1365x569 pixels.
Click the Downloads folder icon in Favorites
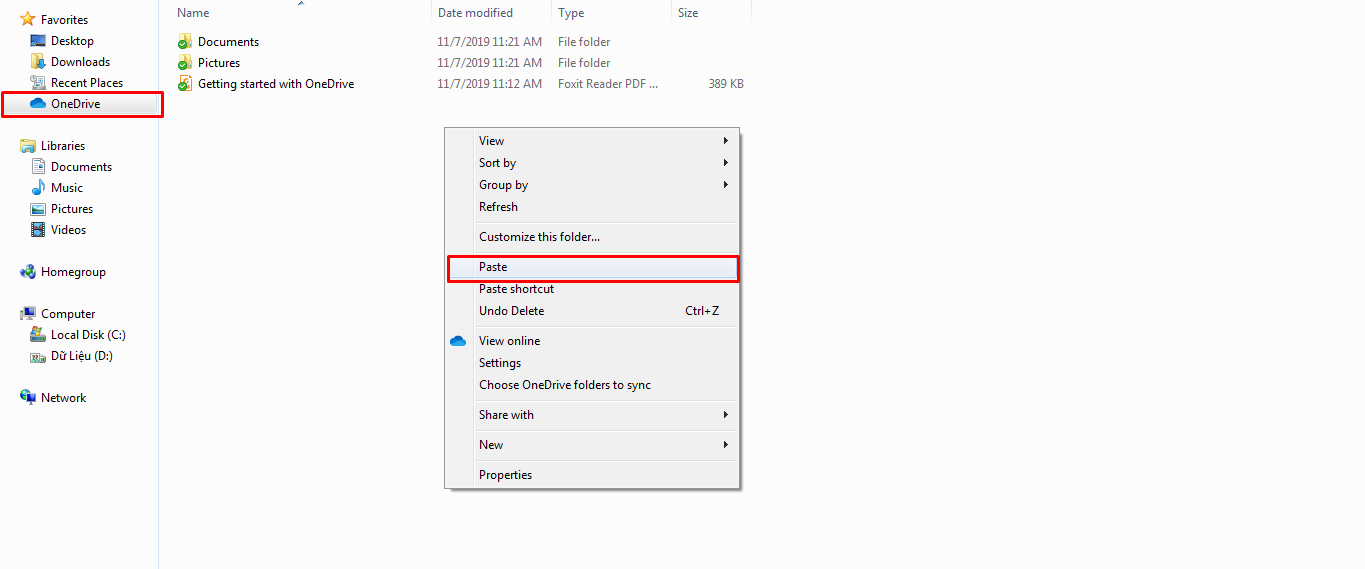coord(38,62)
